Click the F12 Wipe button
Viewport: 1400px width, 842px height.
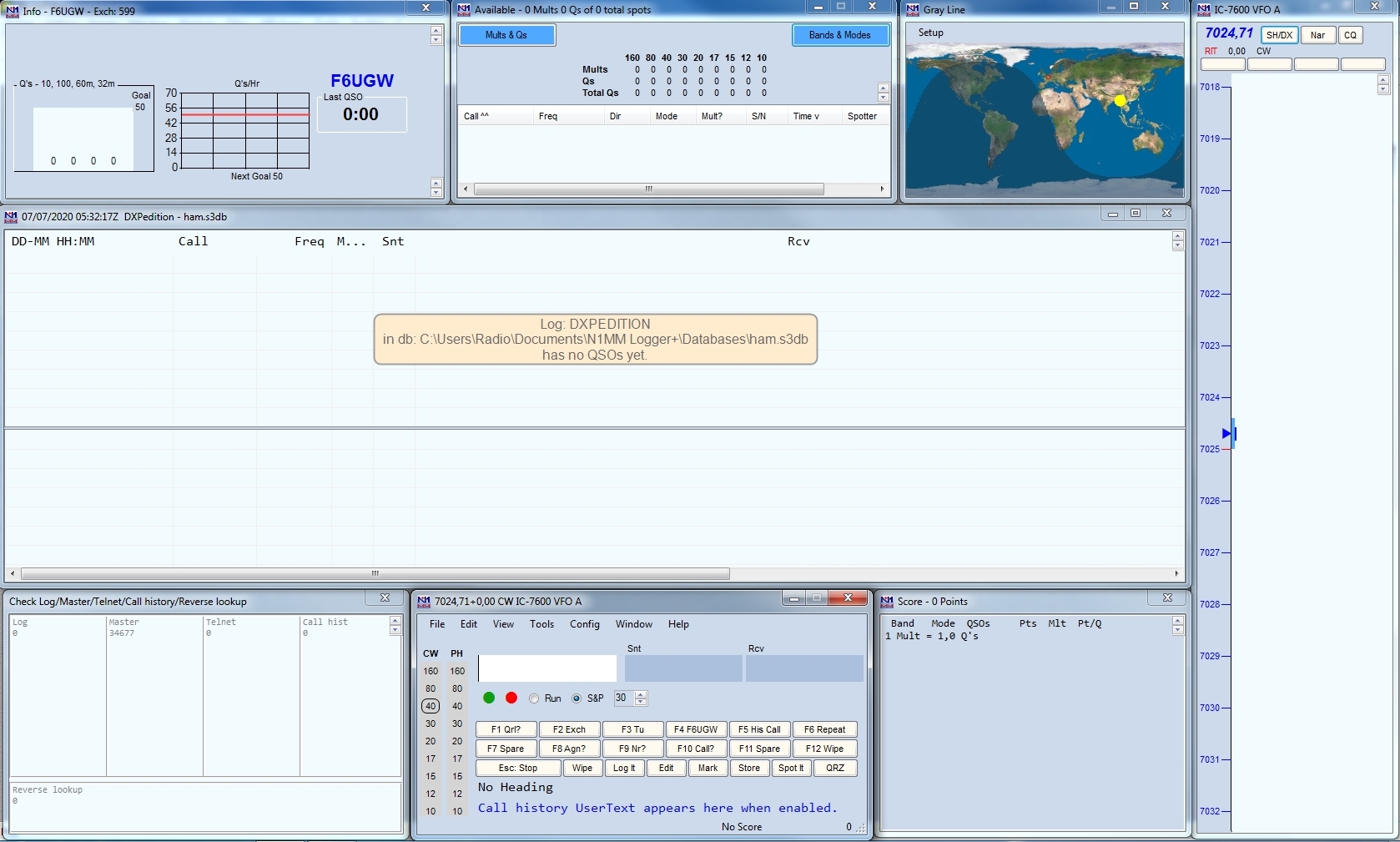(x=824, y=749)
